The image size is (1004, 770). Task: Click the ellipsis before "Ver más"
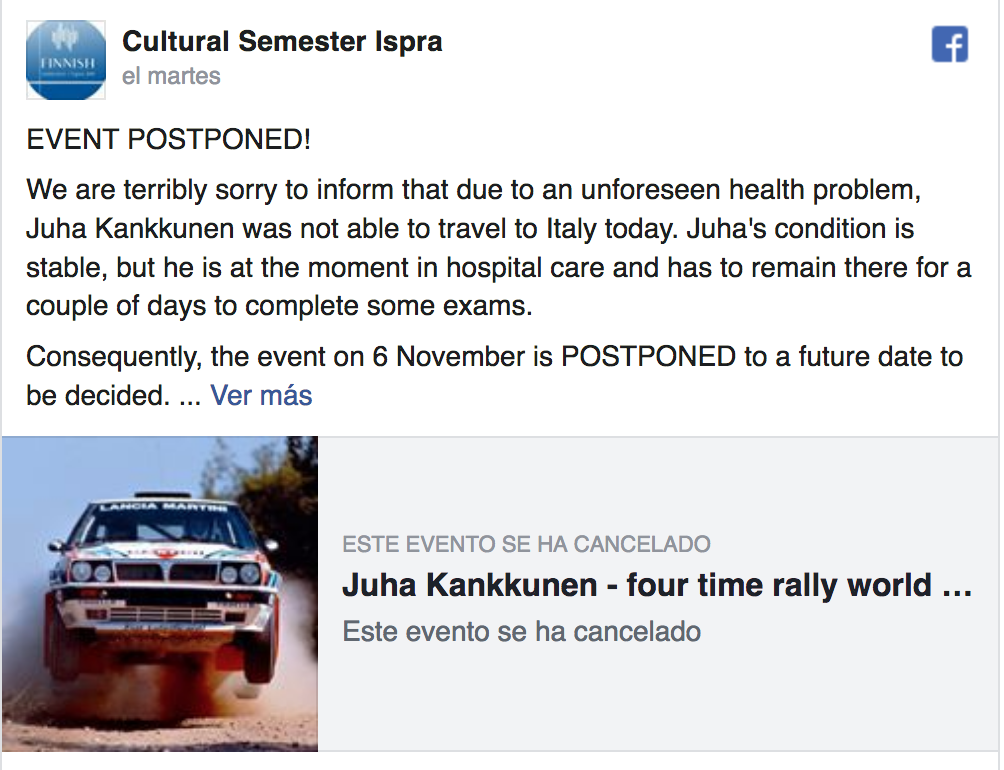[189, 396]
